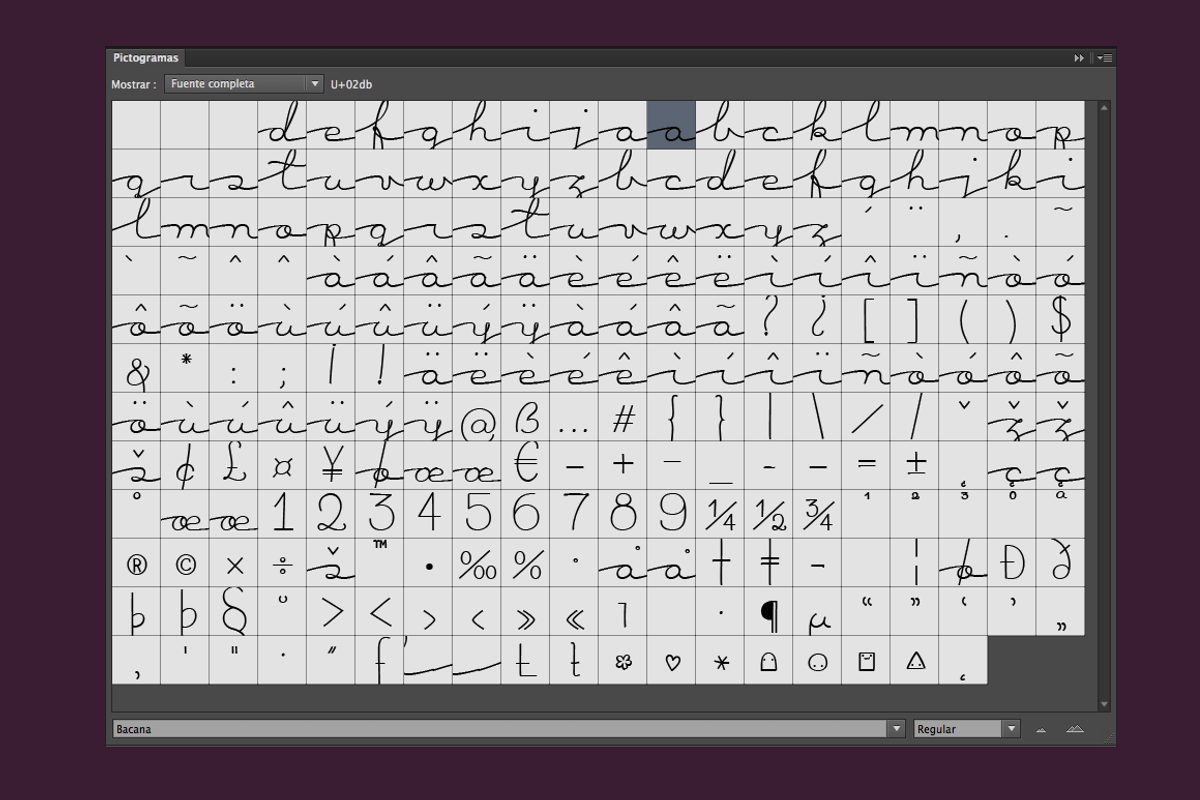This screenshot has height=800, width=1200.
Task: Select the µ micro glyph
Action: click(x=818, y=612)
